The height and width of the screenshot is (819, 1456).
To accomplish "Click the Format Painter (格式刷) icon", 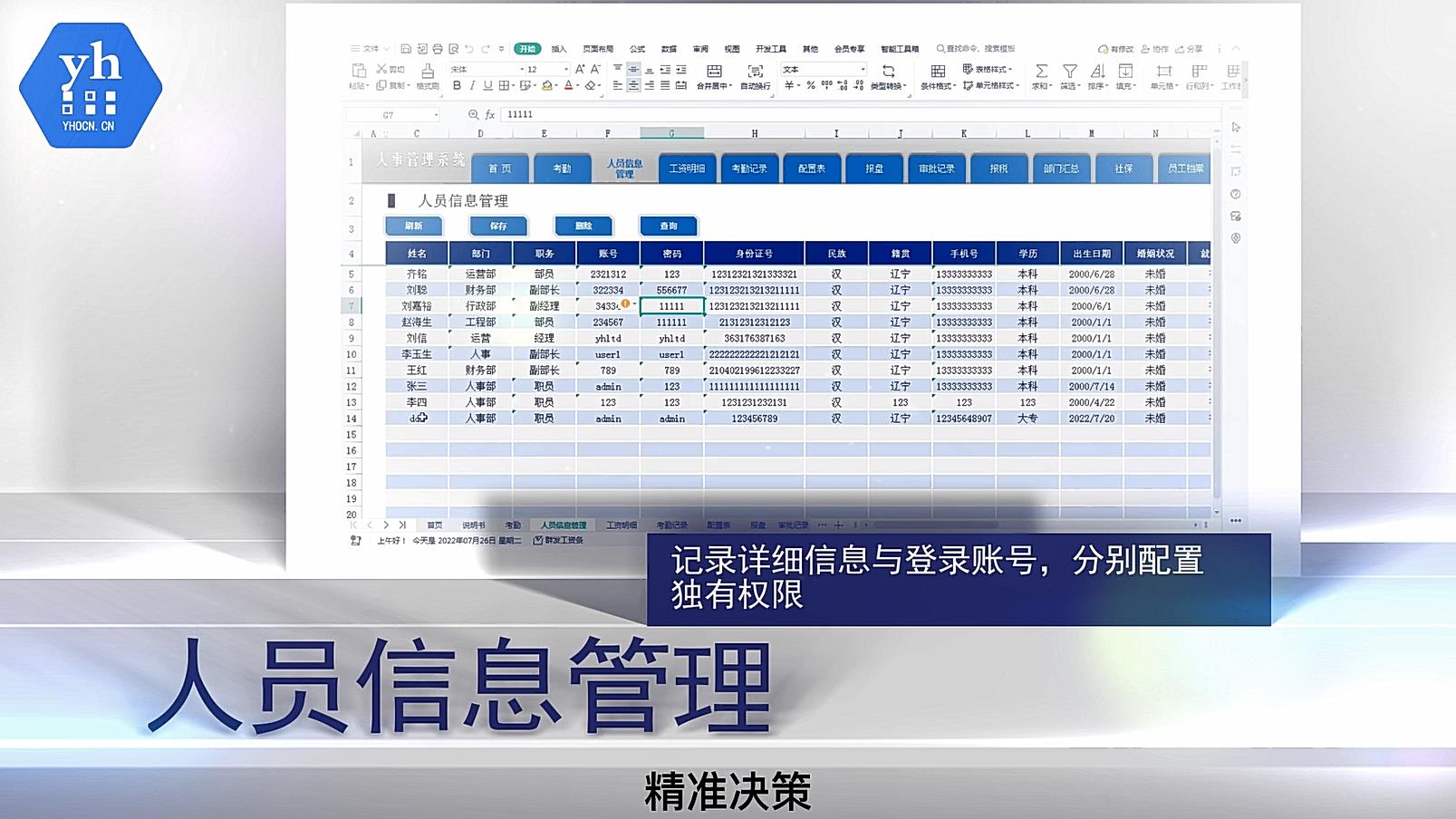I will click(428, 72).
